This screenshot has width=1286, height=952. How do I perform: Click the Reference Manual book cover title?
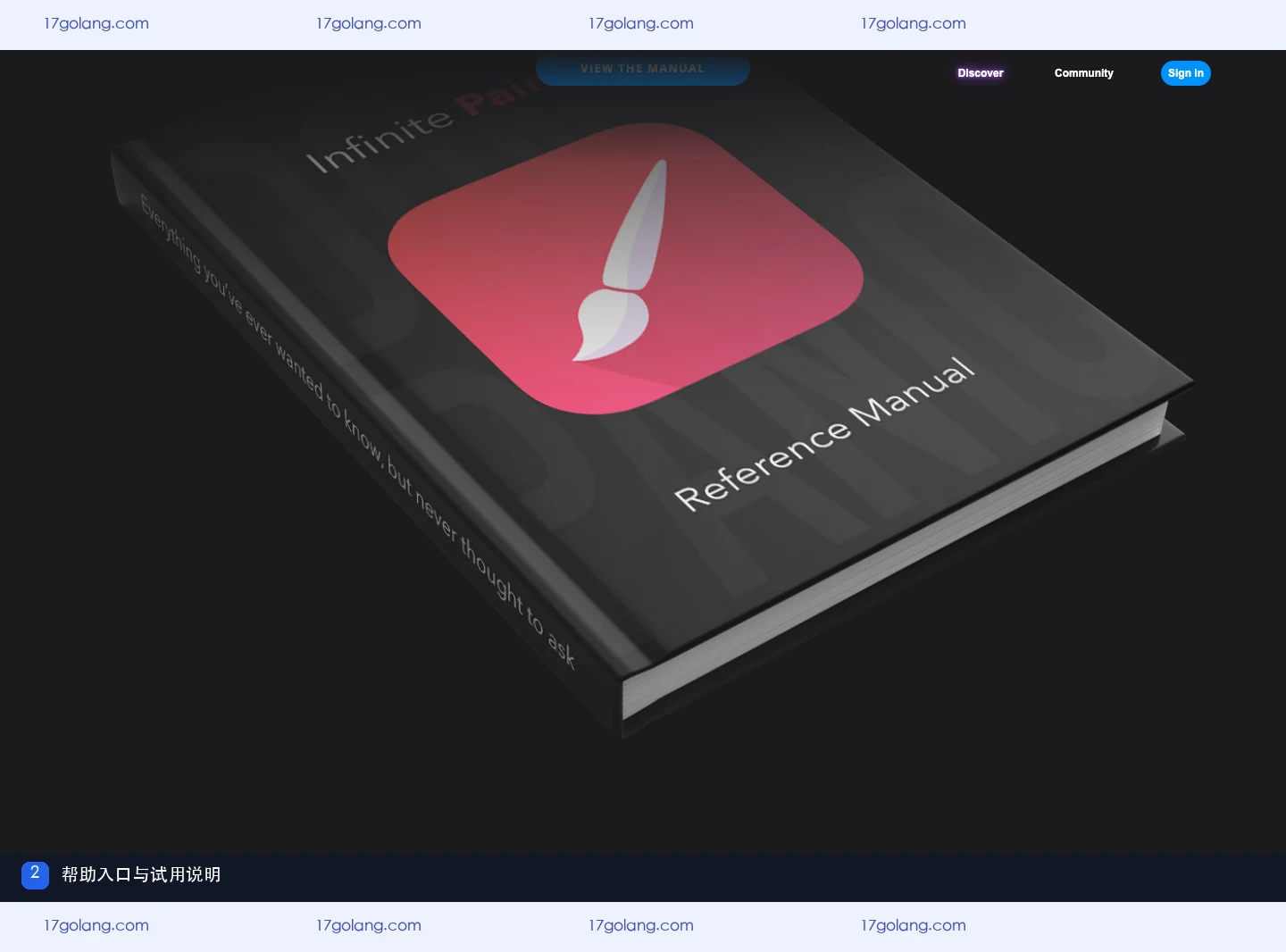[824, 434]
